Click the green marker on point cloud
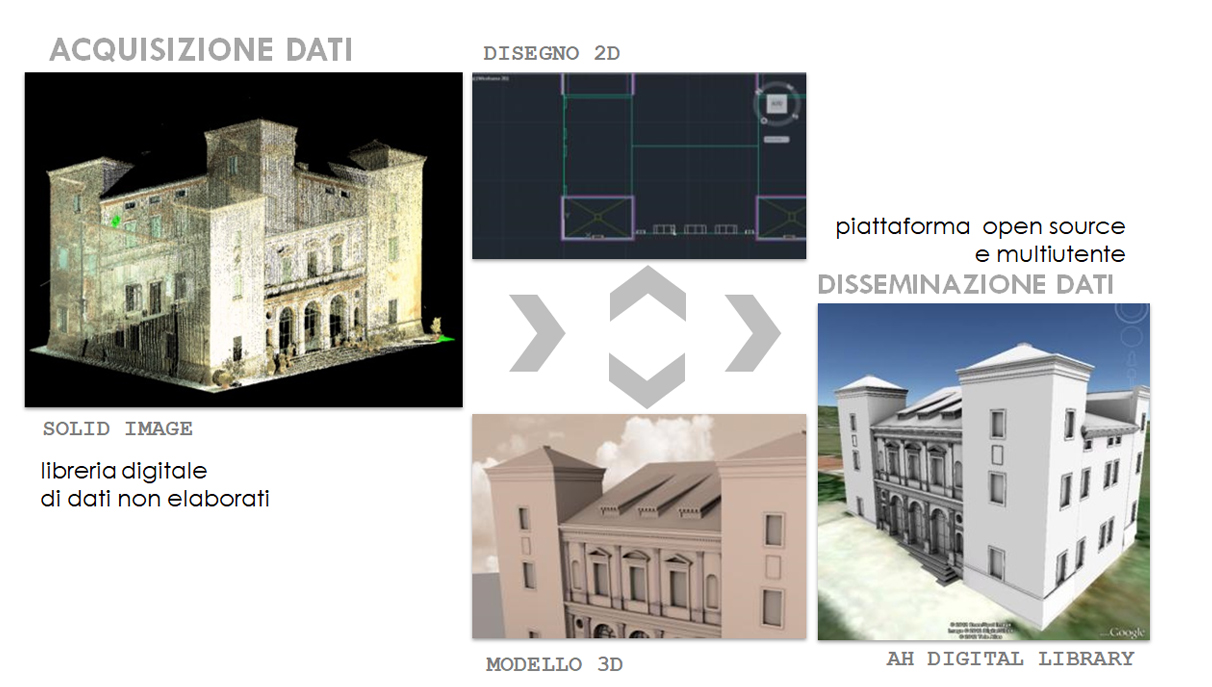 pos(117,220)
